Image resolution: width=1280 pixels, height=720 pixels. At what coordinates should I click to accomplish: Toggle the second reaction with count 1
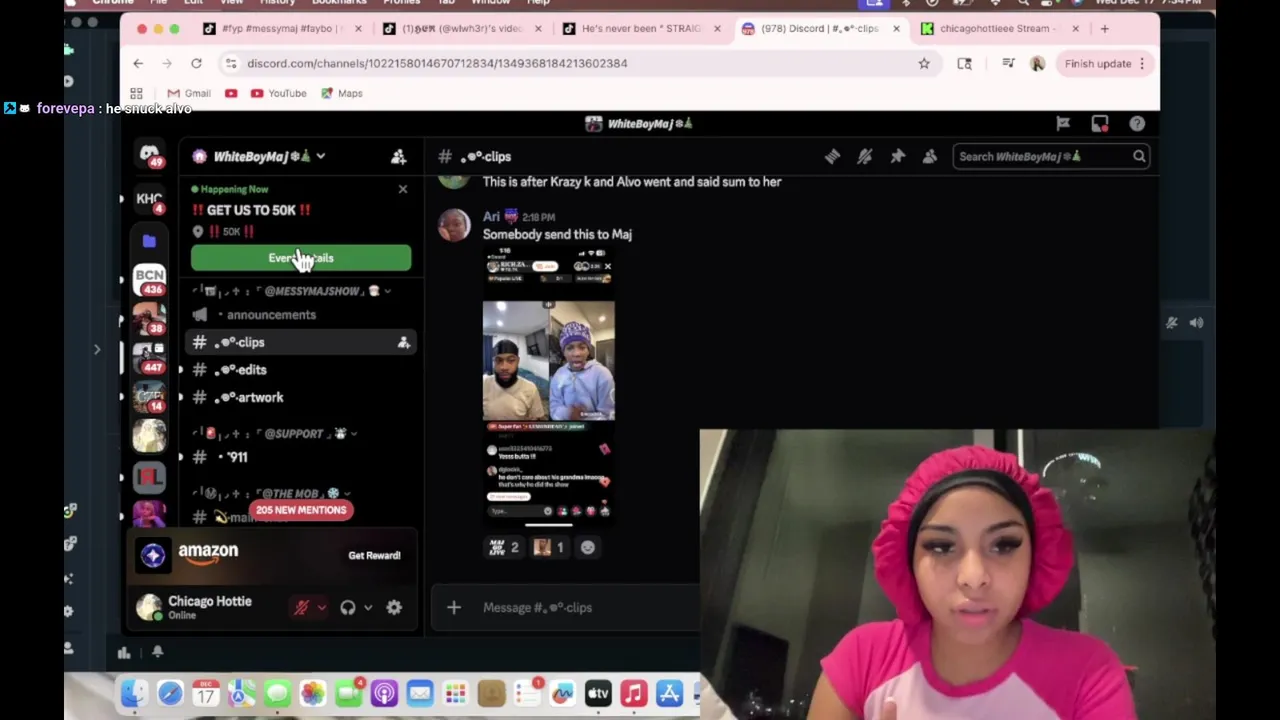point(549,547)
